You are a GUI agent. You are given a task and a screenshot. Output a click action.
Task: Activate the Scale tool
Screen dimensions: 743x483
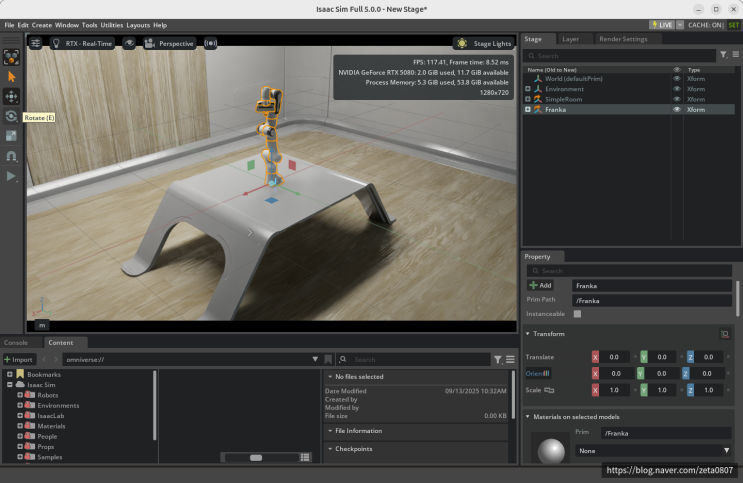coord(11,136)
